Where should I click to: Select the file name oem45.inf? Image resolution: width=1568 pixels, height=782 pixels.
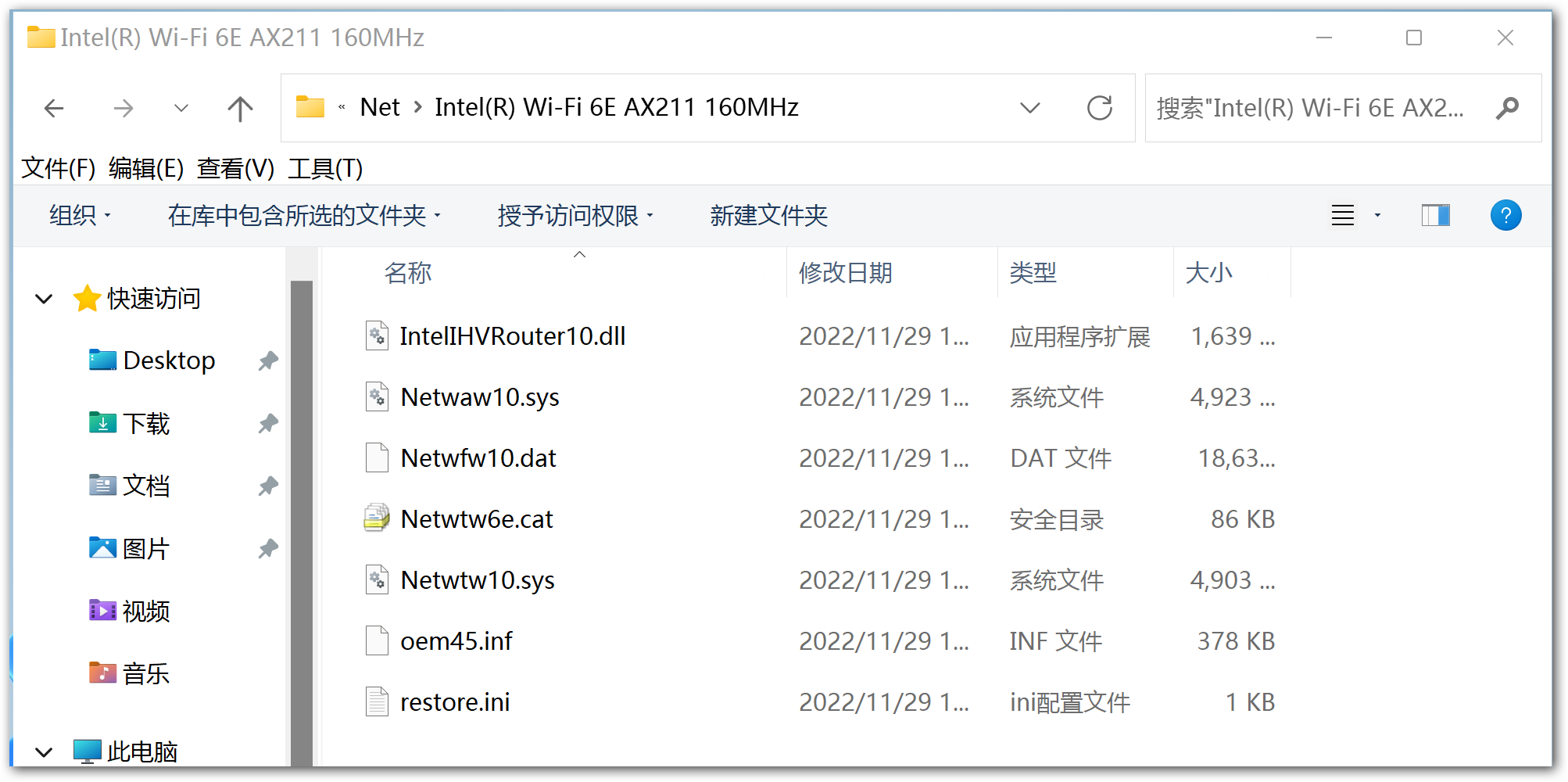click(456, 641)
